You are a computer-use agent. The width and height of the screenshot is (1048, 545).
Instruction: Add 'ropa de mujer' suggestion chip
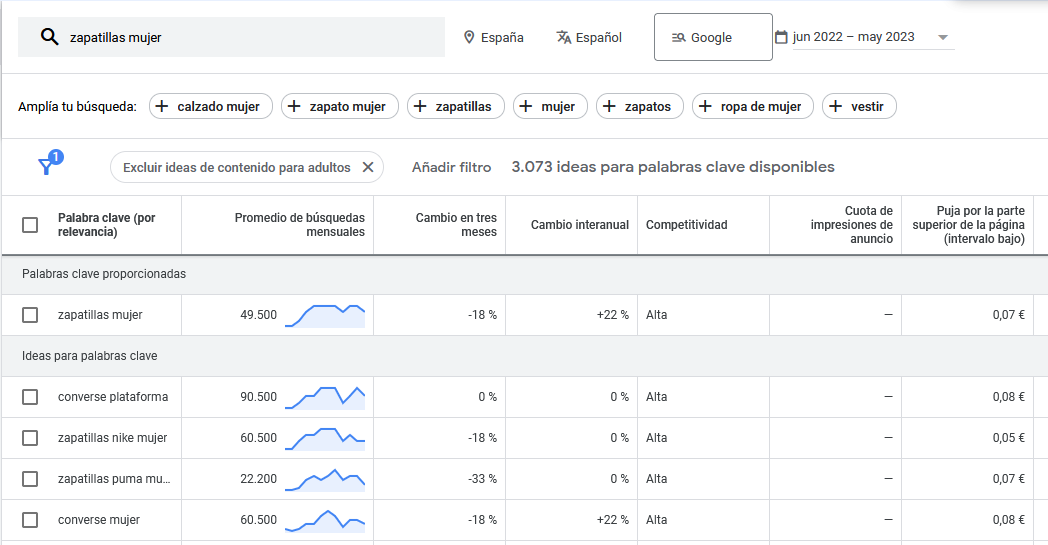coord(753,106)
